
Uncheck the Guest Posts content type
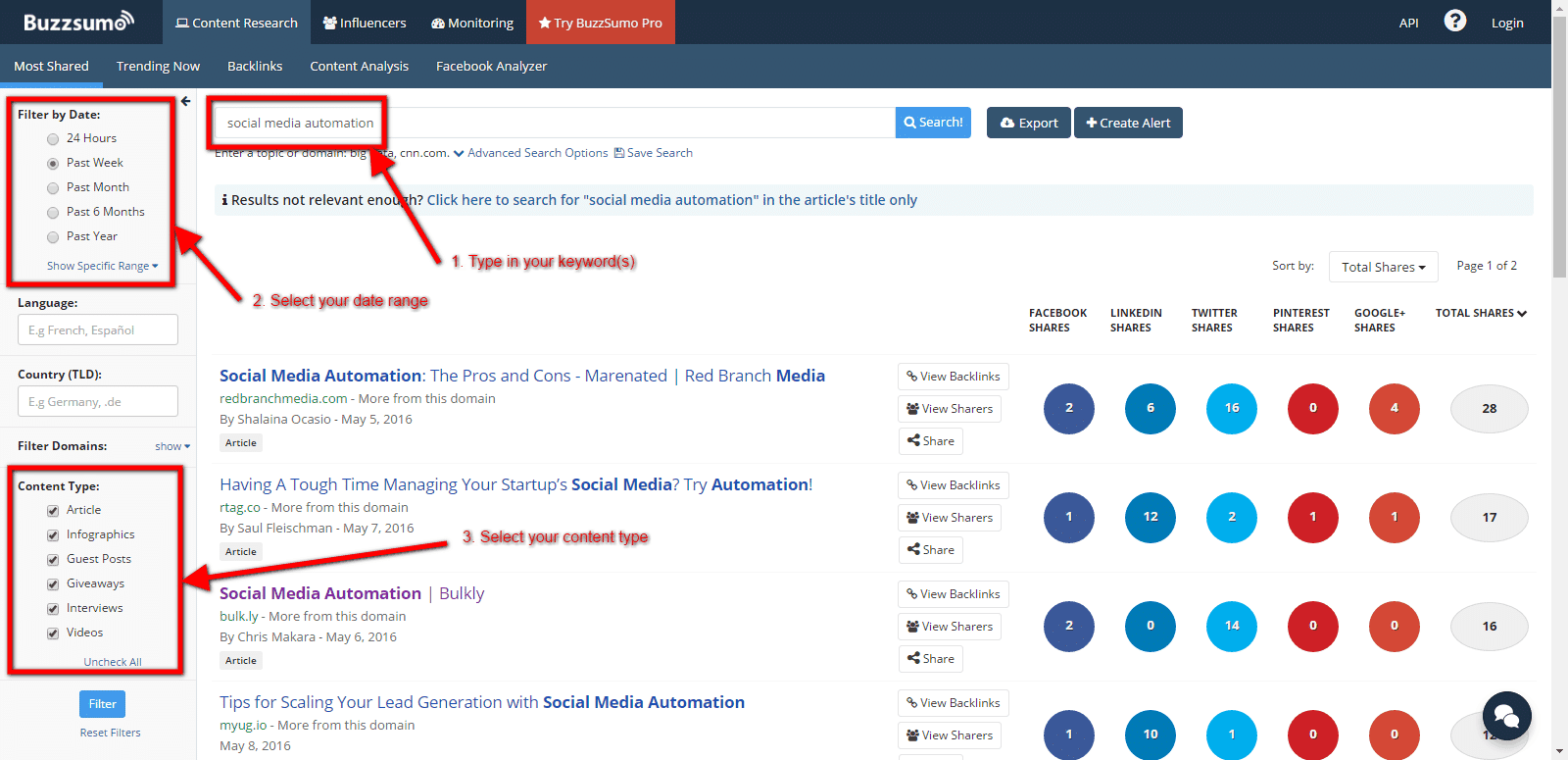(53, 560)
